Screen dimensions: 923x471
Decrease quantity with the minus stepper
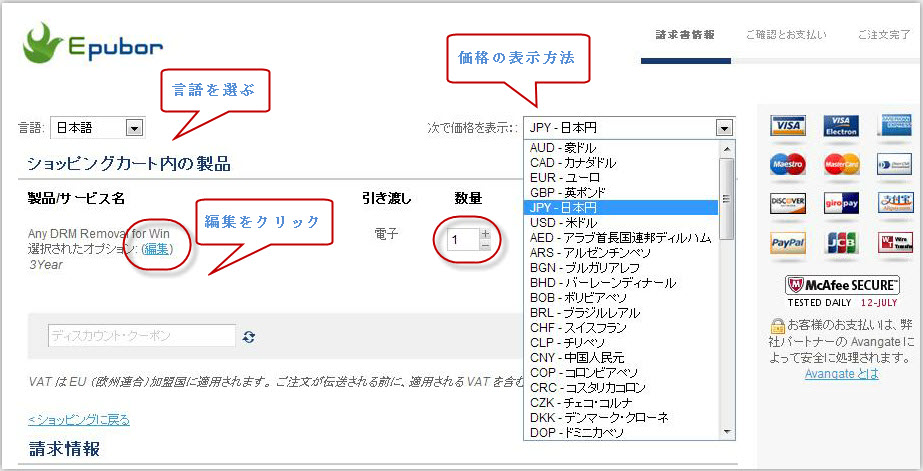click(485, 244)
